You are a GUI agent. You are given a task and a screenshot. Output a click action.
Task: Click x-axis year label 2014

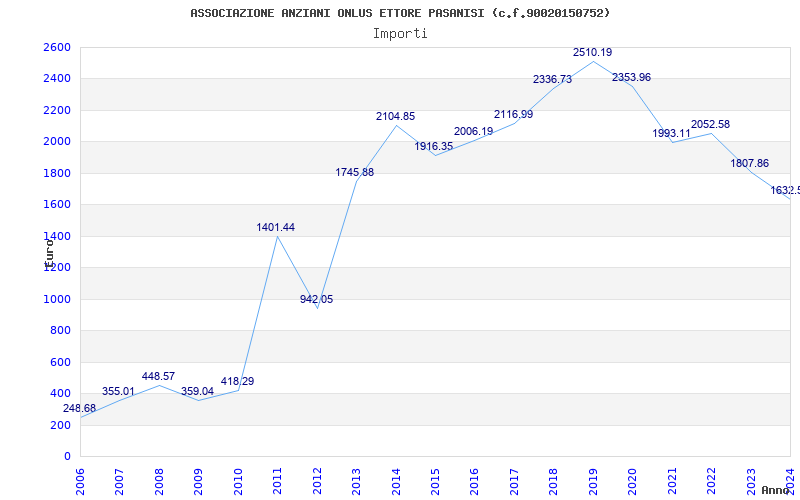click(396, 481)
